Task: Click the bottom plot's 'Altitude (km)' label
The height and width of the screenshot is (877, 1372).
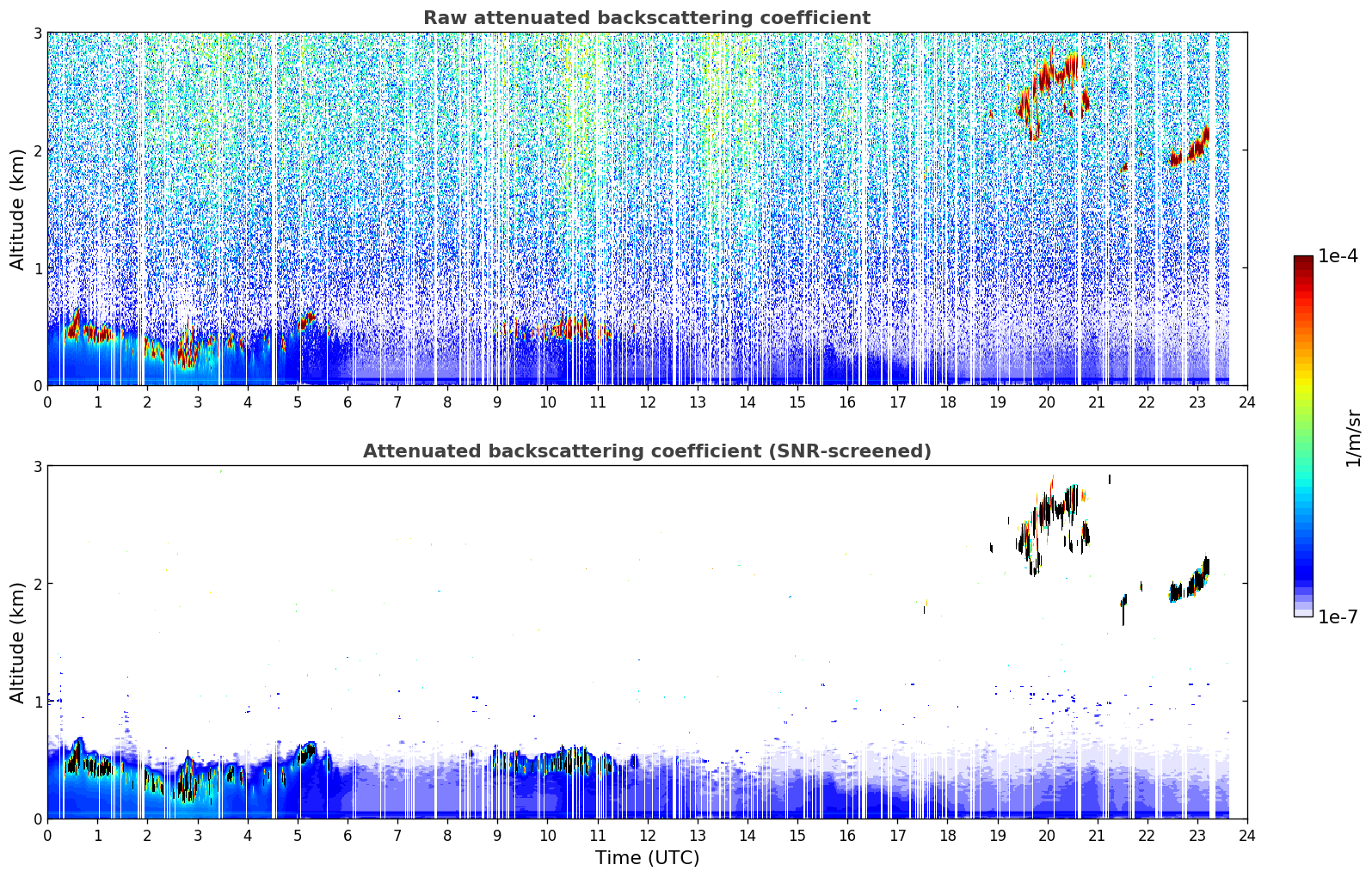Action: point(17,642)
